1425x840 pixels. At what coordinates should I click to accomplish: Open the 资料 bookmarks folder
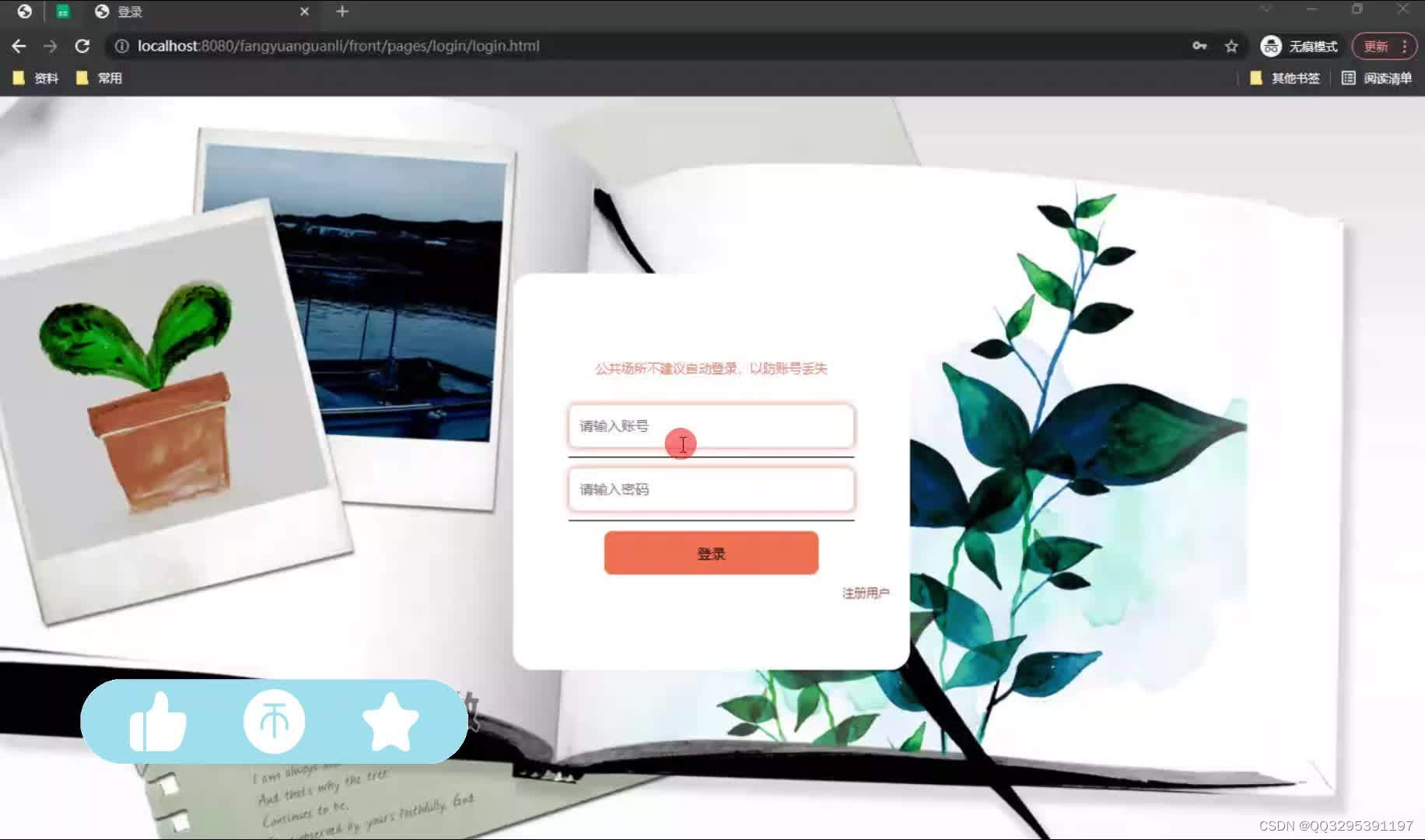pyautogui.click(x=36, y=78)
